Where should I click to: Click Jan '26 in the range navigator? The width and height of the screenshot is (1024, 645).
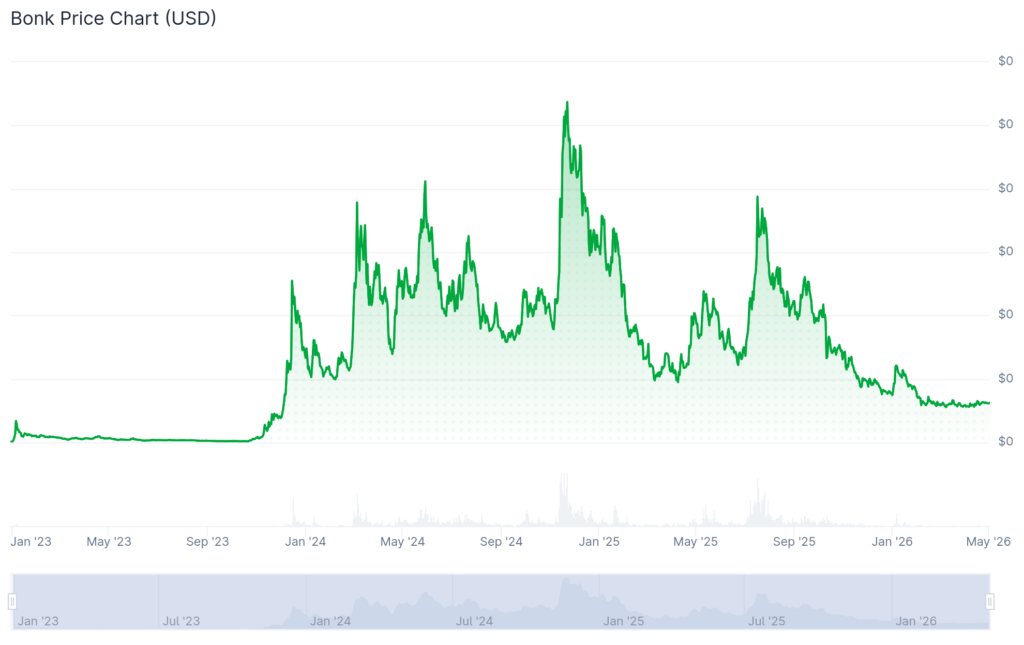click(916, 621)
